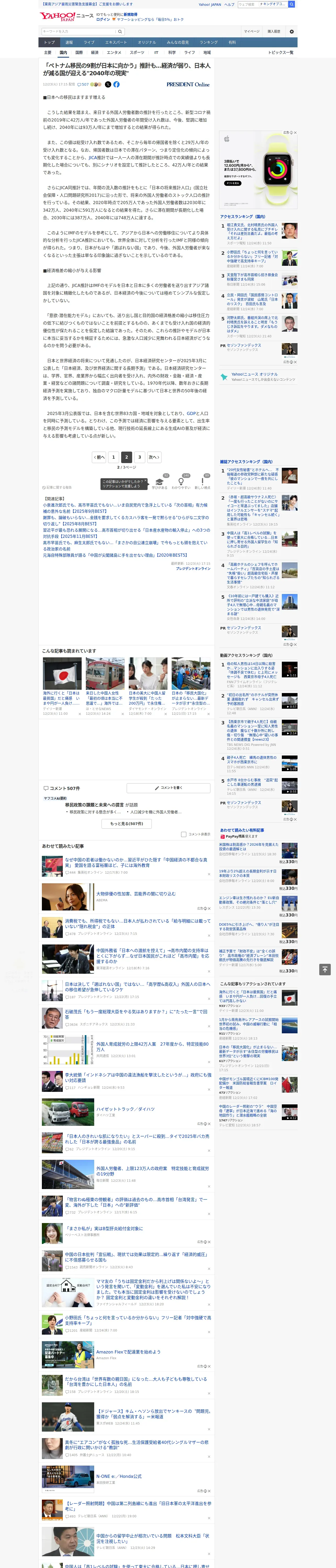Open 外国人労働者、上限123万人 article
The width and height of the screenshot is (336, 1568).
153,1171
